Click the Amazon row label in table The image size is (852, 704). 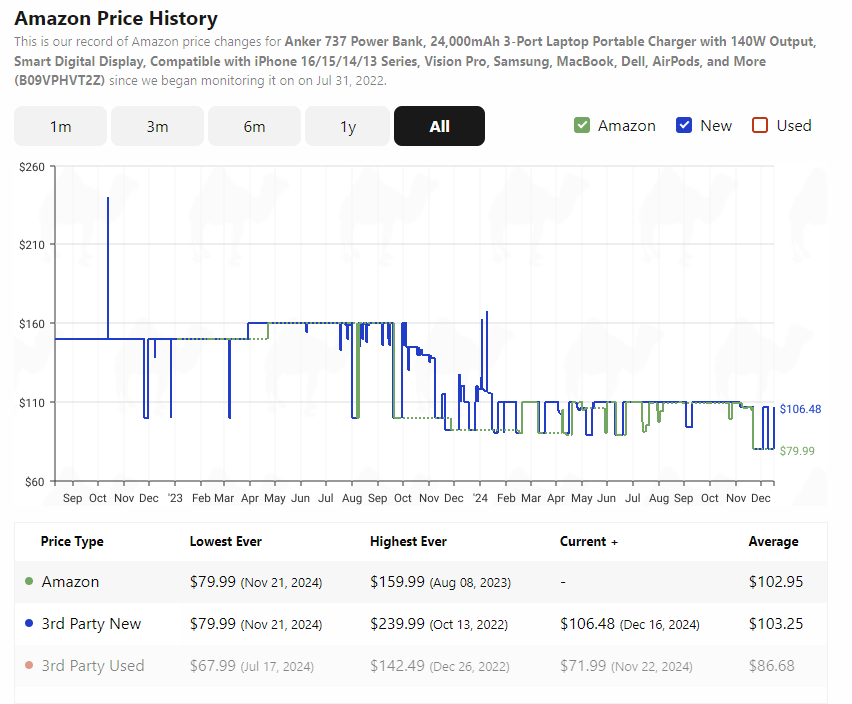tap(71, 581)
